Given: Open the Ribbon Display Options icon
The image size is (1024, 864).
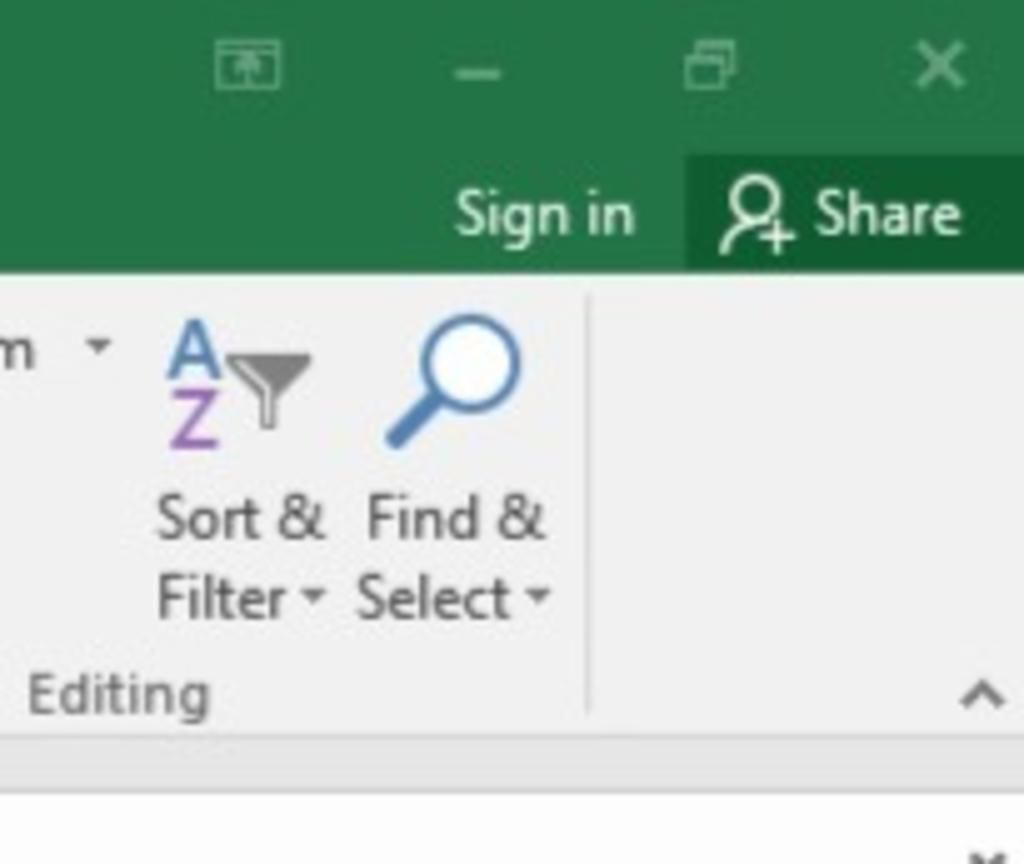Looking at the screenshot, I should [x=248, y=64].
